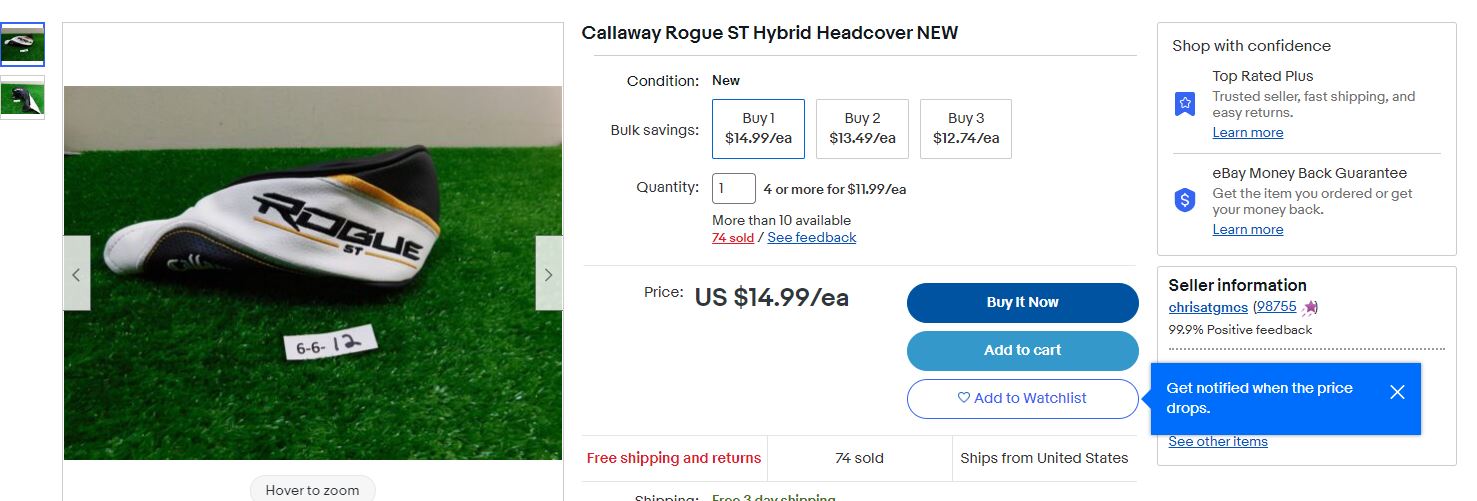The width and height of the screenshot is (1477, 501).
Task: Select the first headcover thumbnail
Action: (x=22, y=45)
